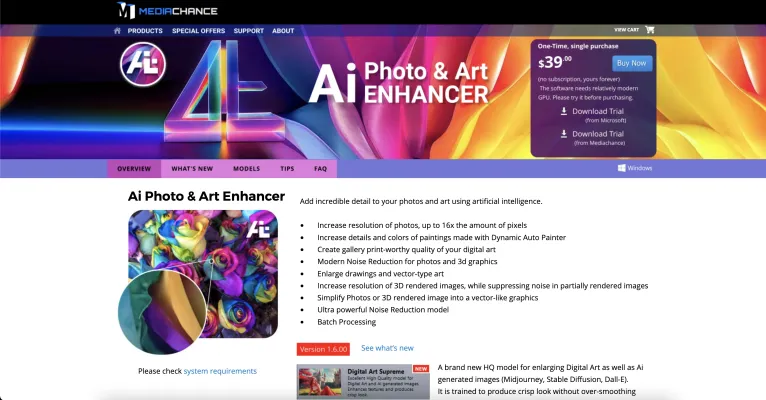Click the magnified circle detail on product image
Image resolution: width=766 pixels, height=400 pixels.
(162, 311)
